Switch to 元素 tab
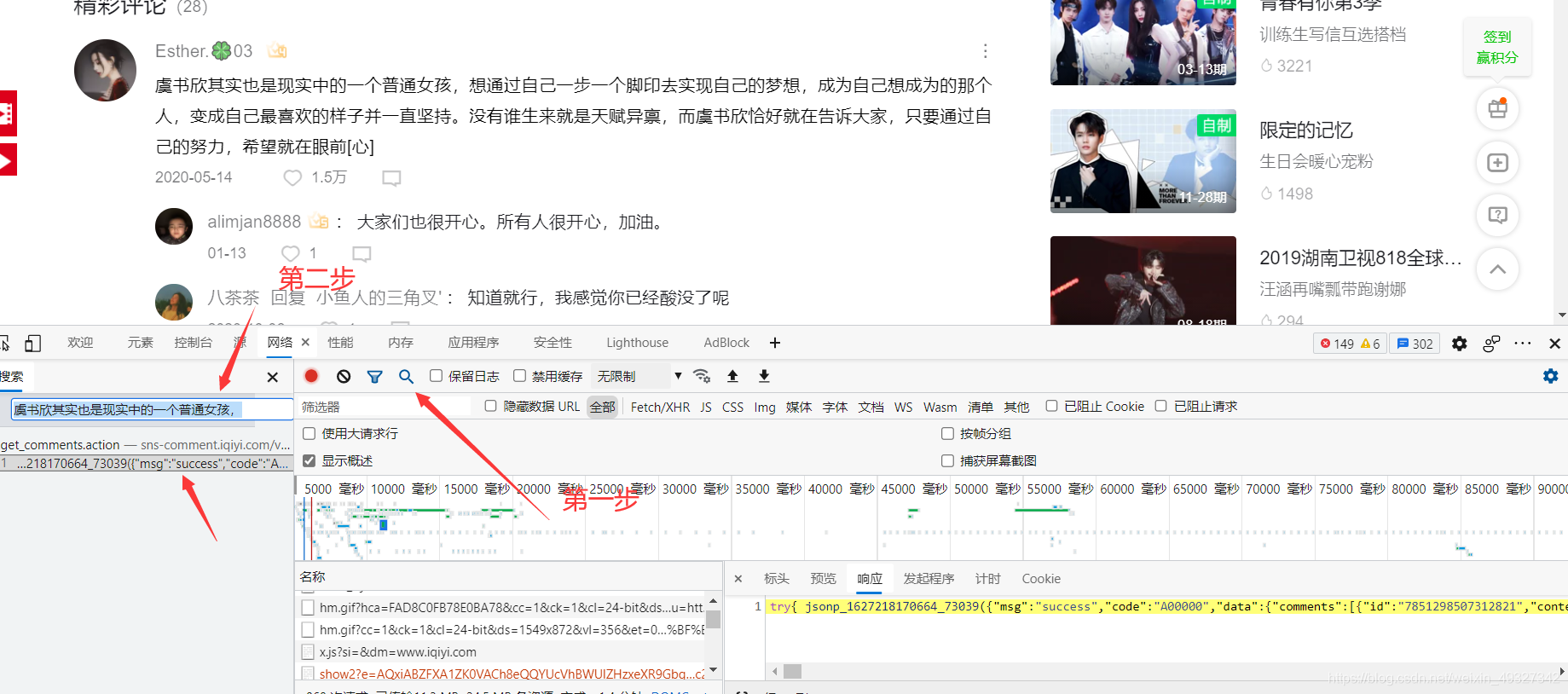This screenshot has width=1568, height=694. pos(140,343)
